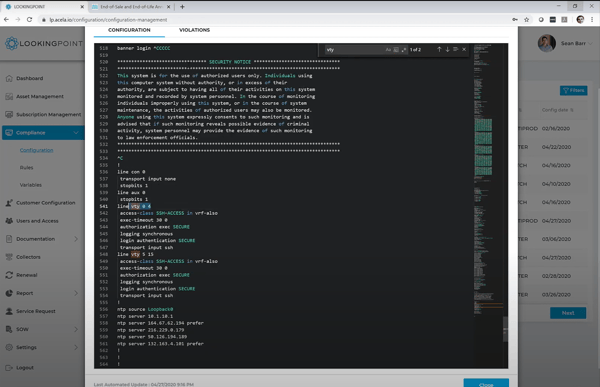Screen dimensions: 600x387
Task: Open Service Request in sidebar
Action: [36, 311]
